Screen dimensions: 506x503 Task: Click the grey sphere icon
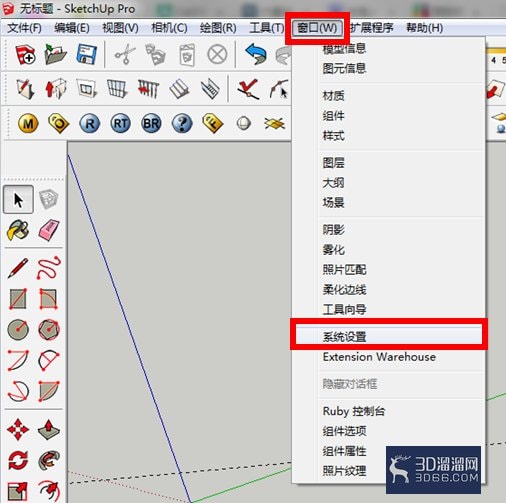point(244,124)
